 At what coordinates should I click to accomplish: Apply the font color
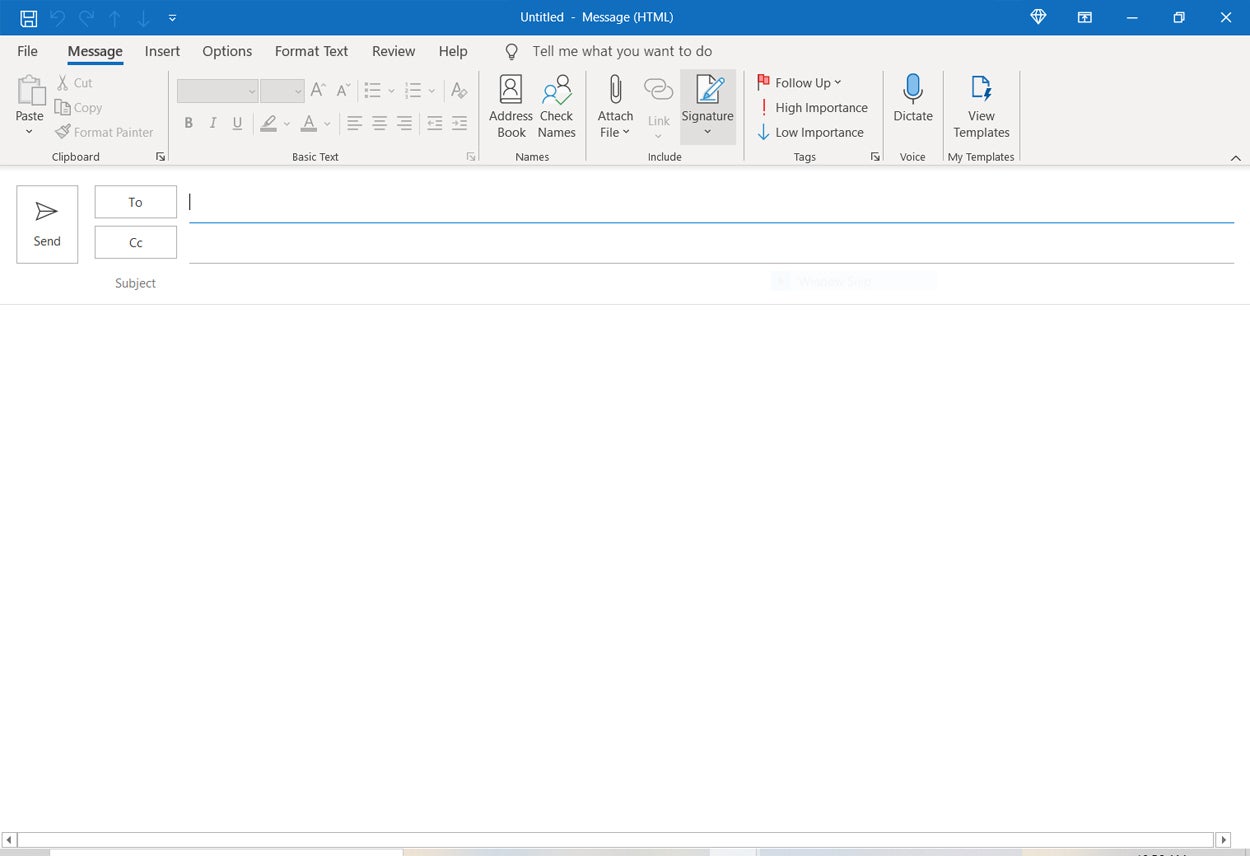tap(309, 123)
